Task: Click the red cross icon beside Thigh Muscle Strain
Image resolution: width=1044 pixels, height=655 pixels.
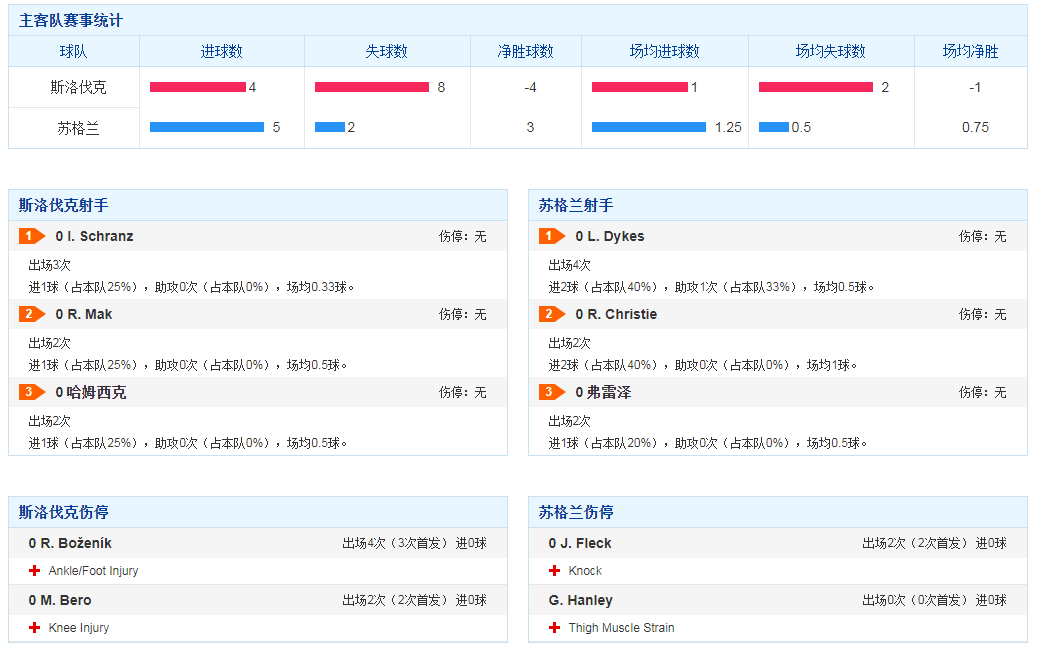Action: [555, 628]
